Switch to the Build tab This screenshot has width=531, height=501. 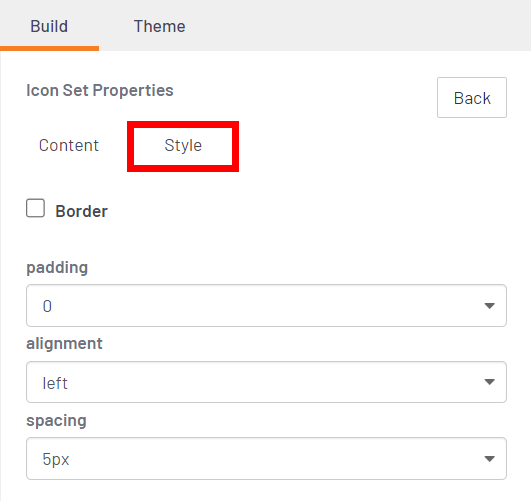(x=49, y=26)
